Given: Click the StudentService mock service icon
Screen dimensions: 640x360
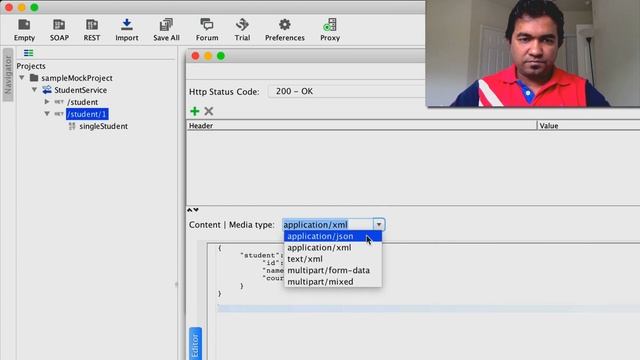Looking at the screenshot, I should pyautogui.click(x=47, y=90).
